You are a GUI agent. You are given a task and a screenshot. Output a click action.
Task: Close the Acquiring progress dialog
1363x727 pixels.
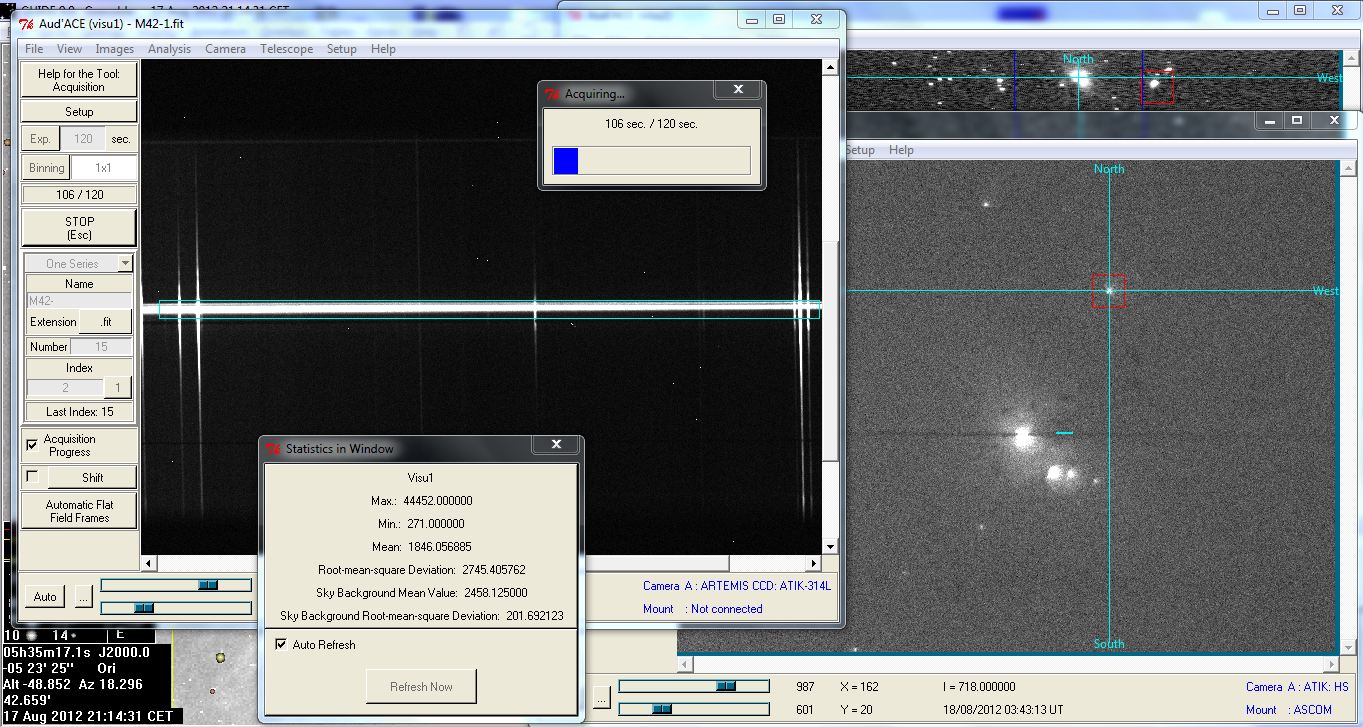(738, 90)
